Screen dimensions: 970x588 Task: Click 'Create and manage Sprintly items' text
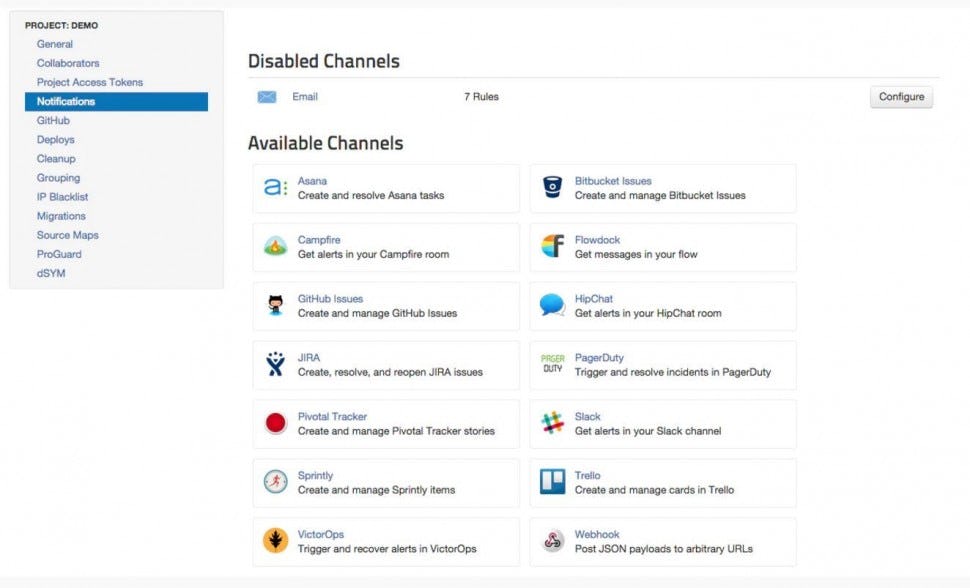point(376,490)
